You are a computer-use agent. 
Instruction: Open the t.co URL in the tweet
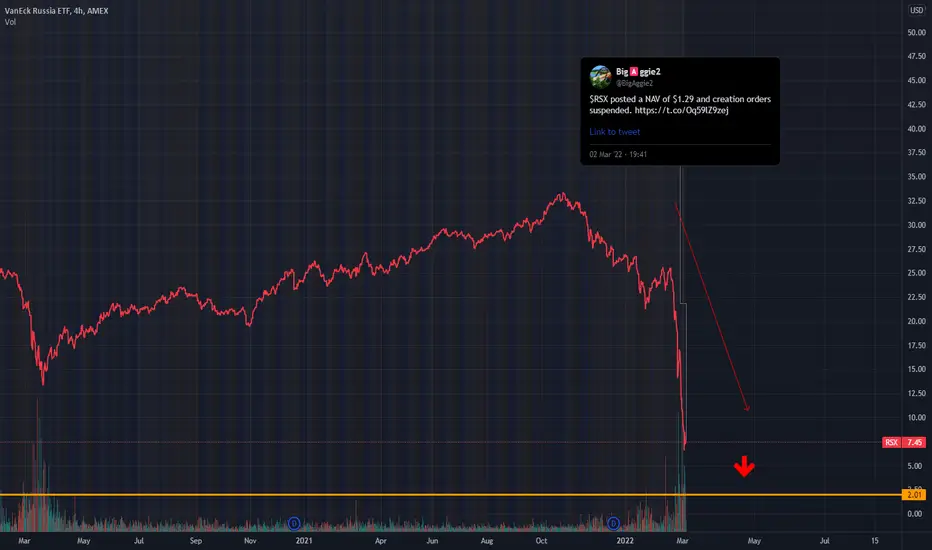pyautogui.click(x=681, y=111)
